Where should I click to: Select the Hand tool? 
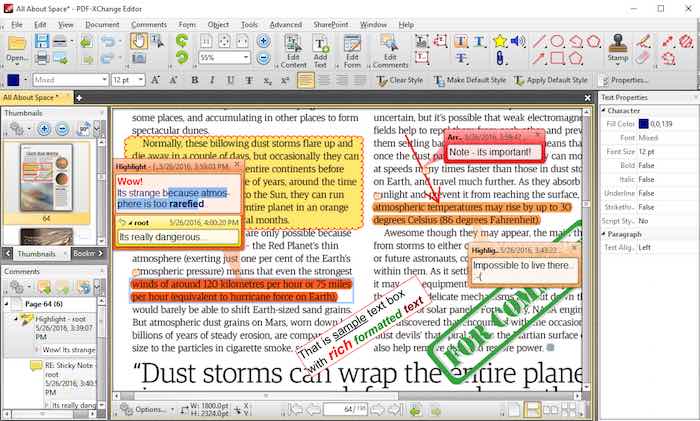pyautogui.click(x=138, y=41)
